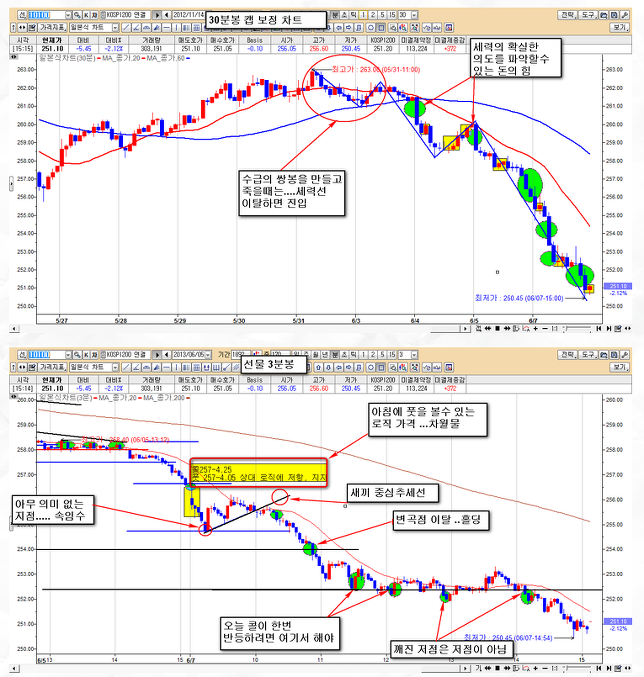Open the symbol code dropdown in the 30분봉 chart
Screen dimensions: 644x677
pos(68,15)
